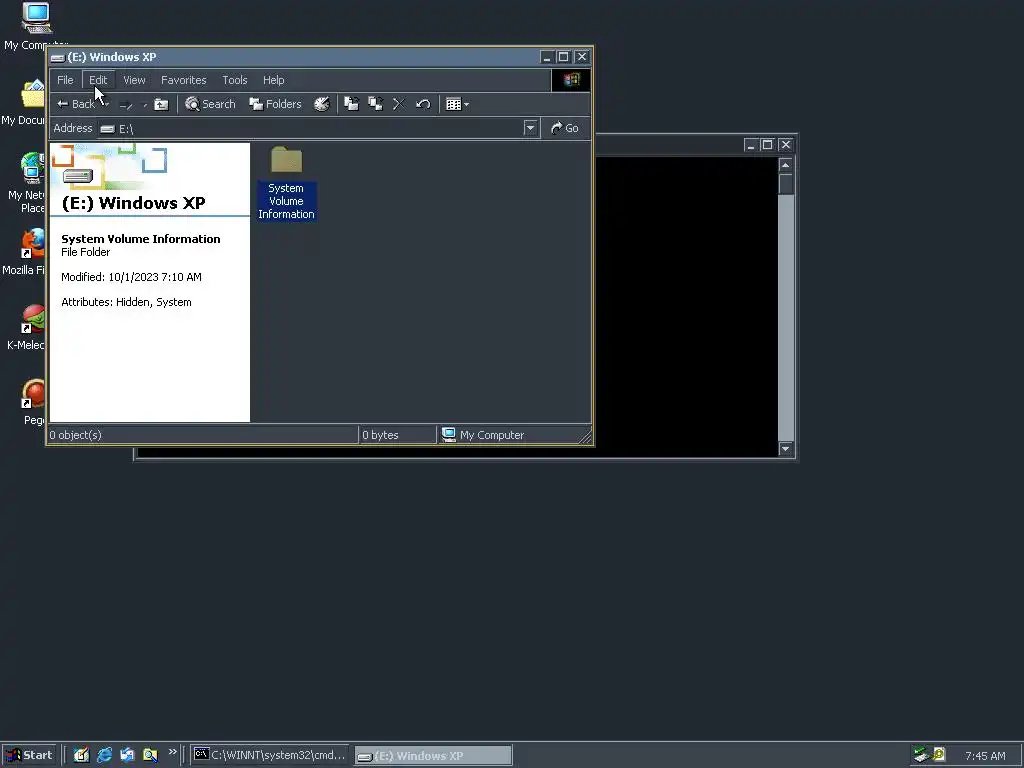Select My Network Places desktop icon
The width and height of the screenshot is (1024, 768).
25,183
